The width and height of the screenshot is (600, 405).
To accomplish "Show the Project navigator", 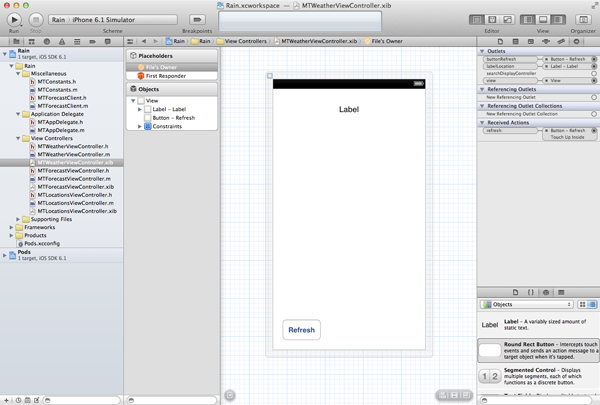I will click(x=16, y=41).
